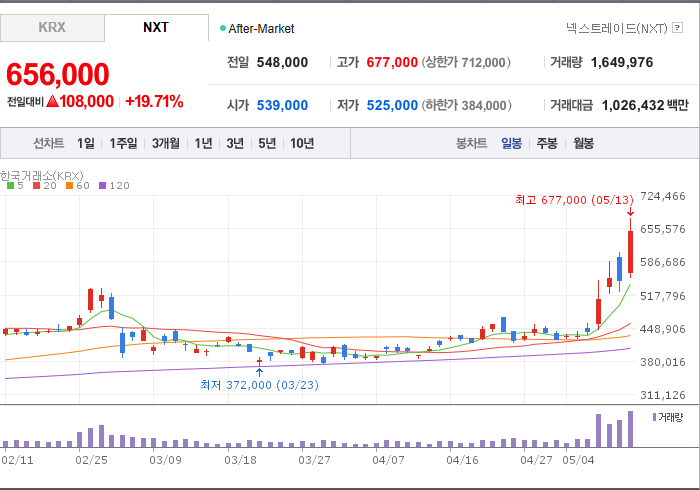
Task: Click the high price 677,000 in the summary
Action: tap(392, 62)
